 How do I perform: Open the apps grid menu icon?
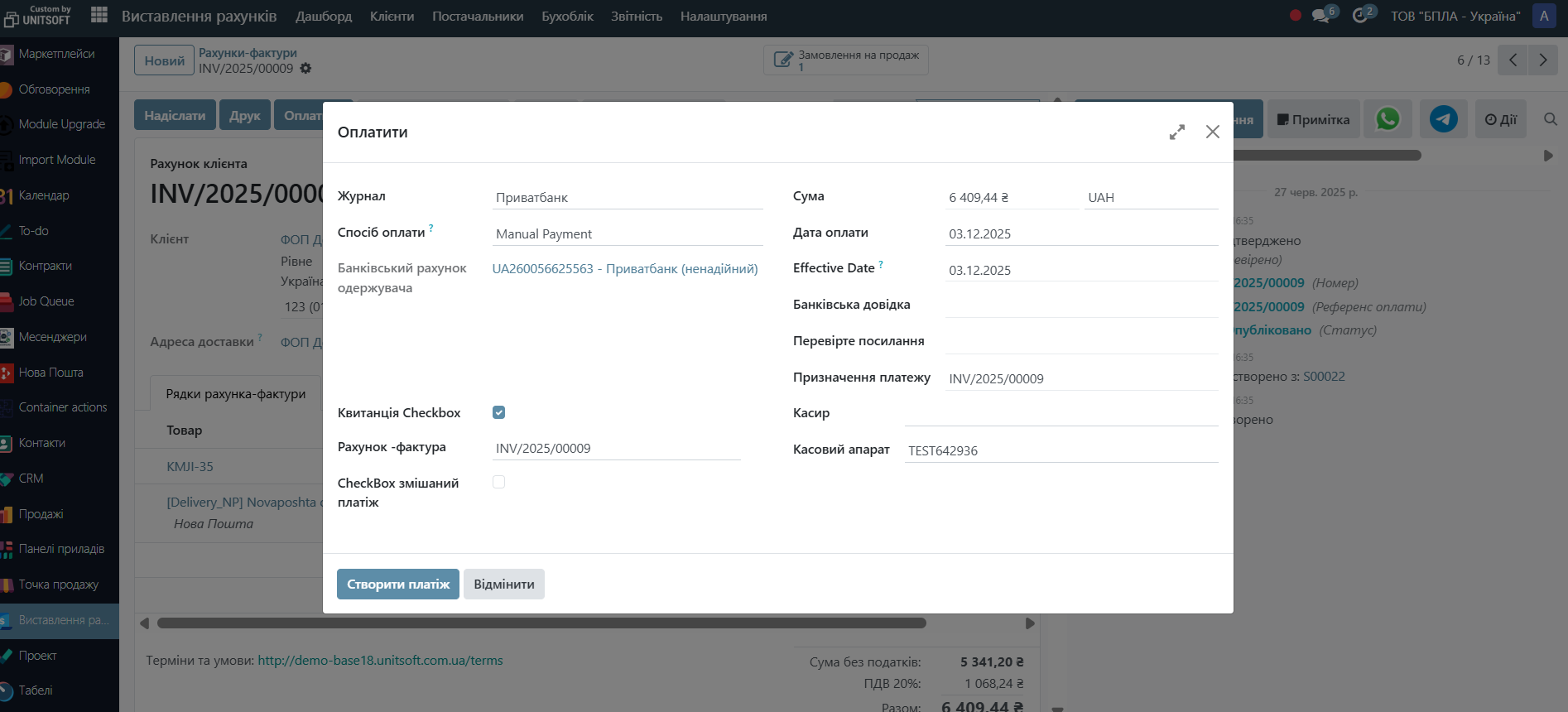click(x=99, y=15)
